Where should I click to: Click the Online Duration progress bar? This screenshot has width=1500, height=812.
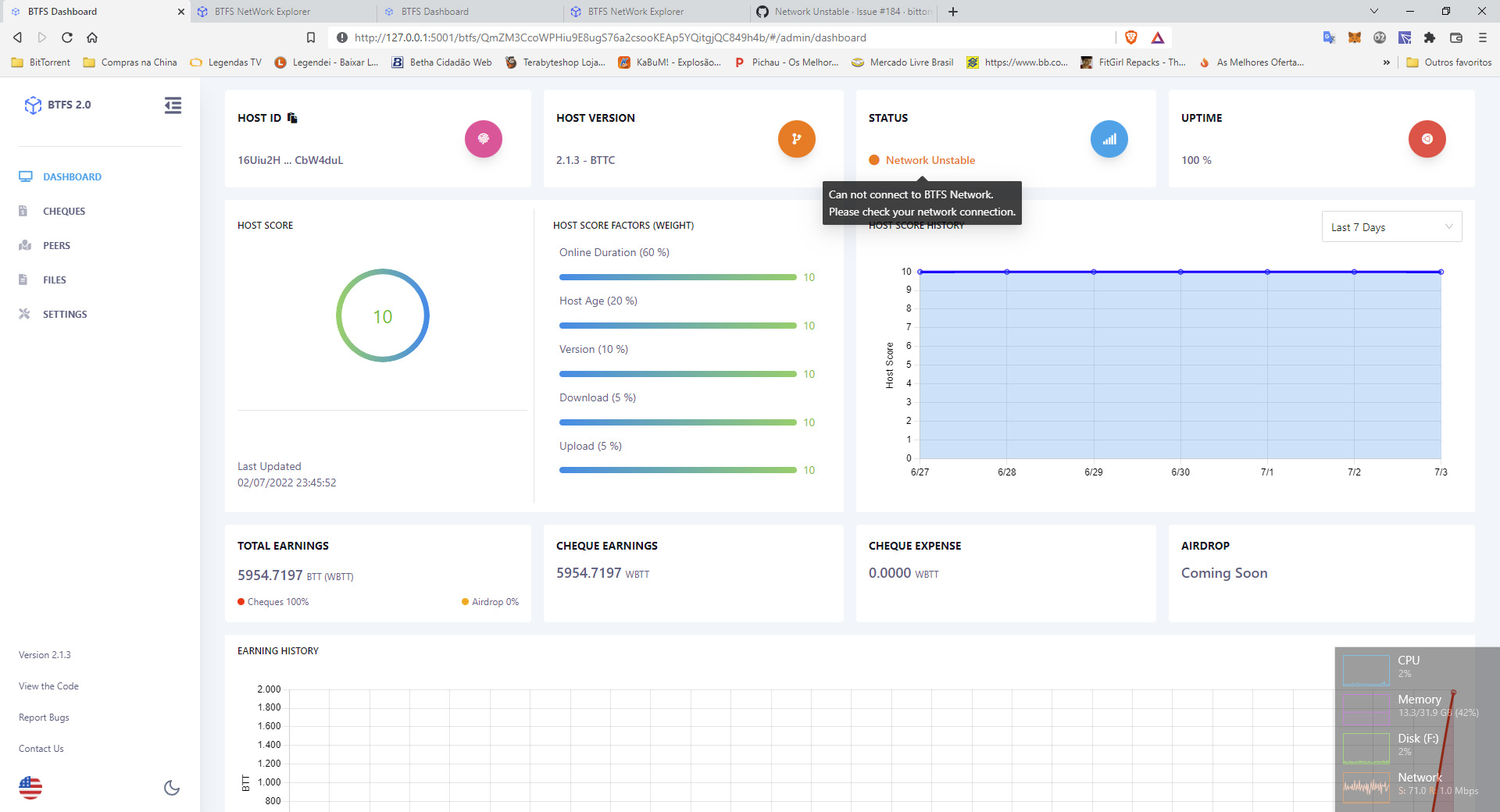pyautogui.click(x=677, y=277)
